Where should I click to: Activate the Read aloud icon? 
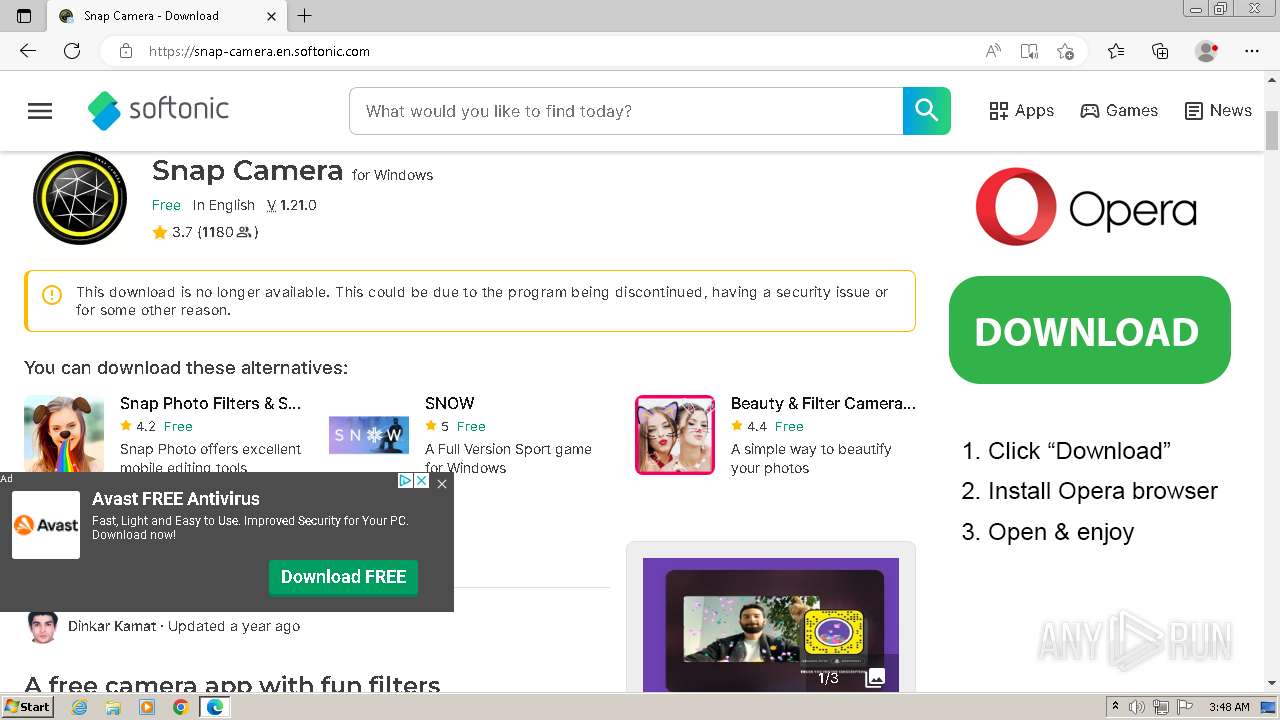[993, 51]
